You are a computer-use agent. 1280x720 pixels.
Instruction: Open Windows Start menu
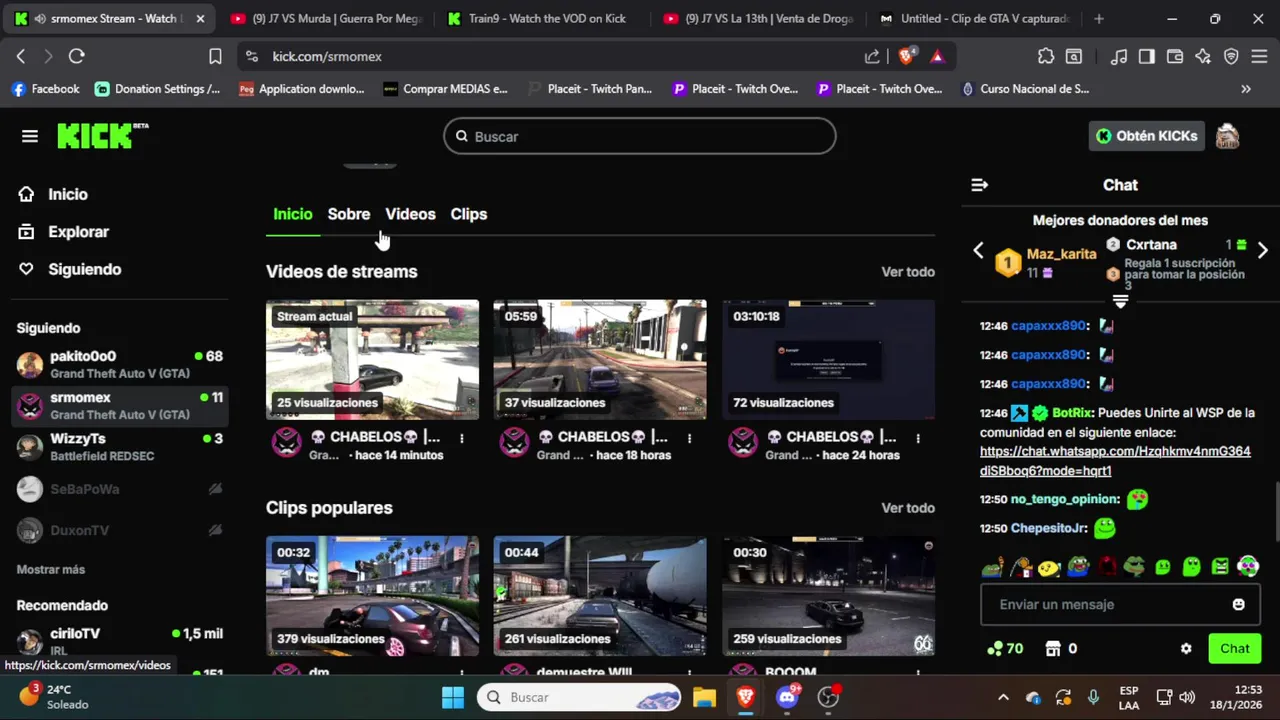(453, 698)
